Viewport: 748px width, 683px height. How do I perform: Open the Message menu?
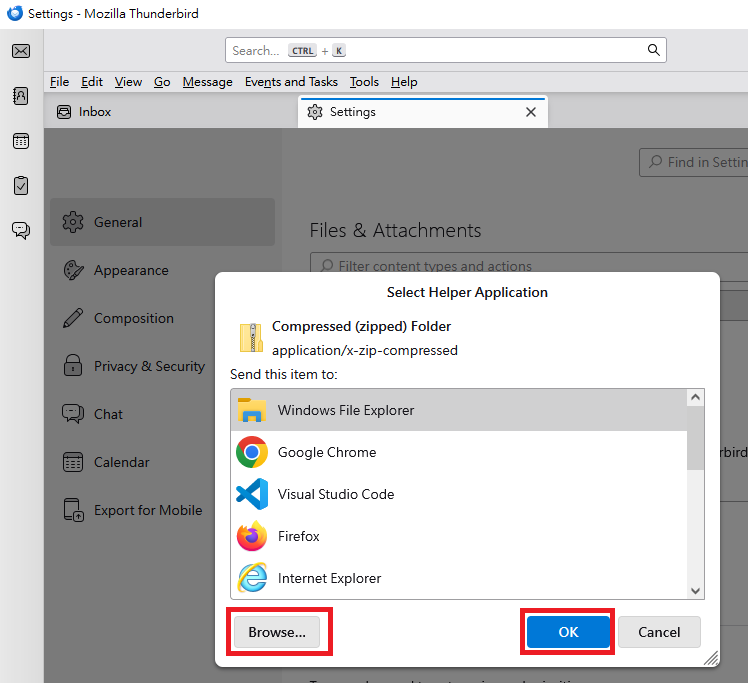[208, 82]
